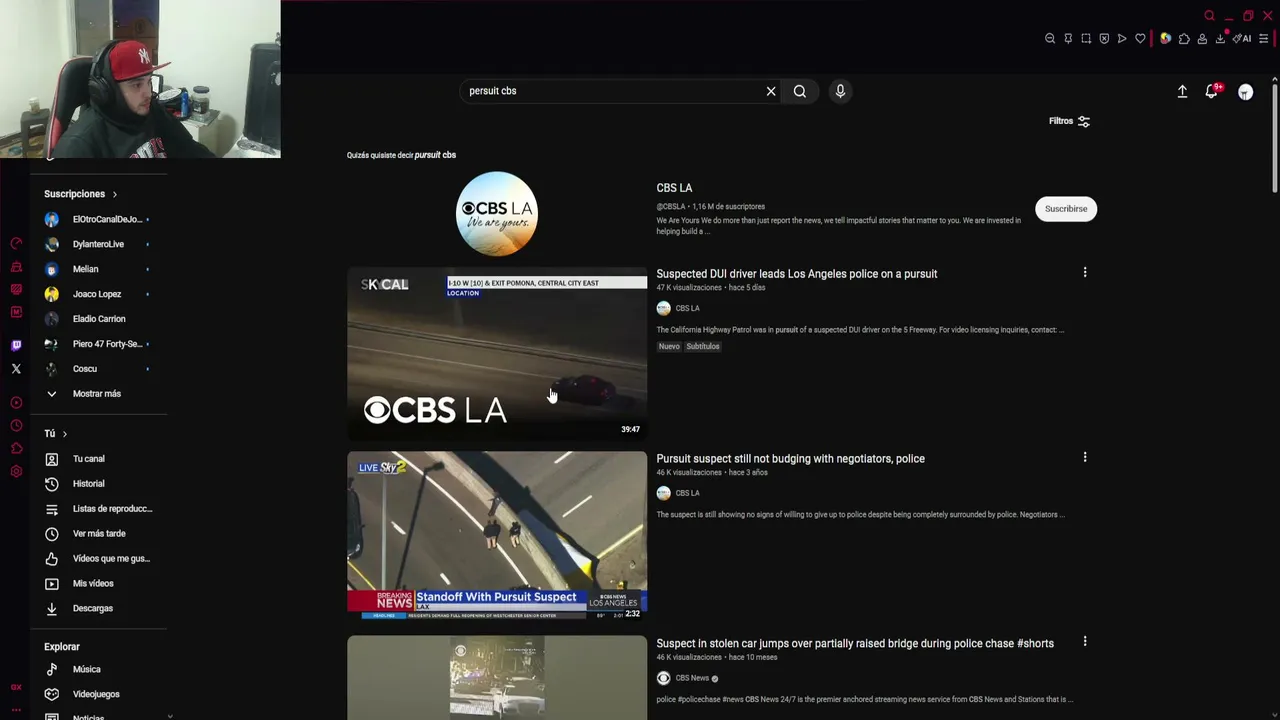Open more options for the stolen car bridge video
This screenshot has width=1280, height=720.
click(1085, 641)
